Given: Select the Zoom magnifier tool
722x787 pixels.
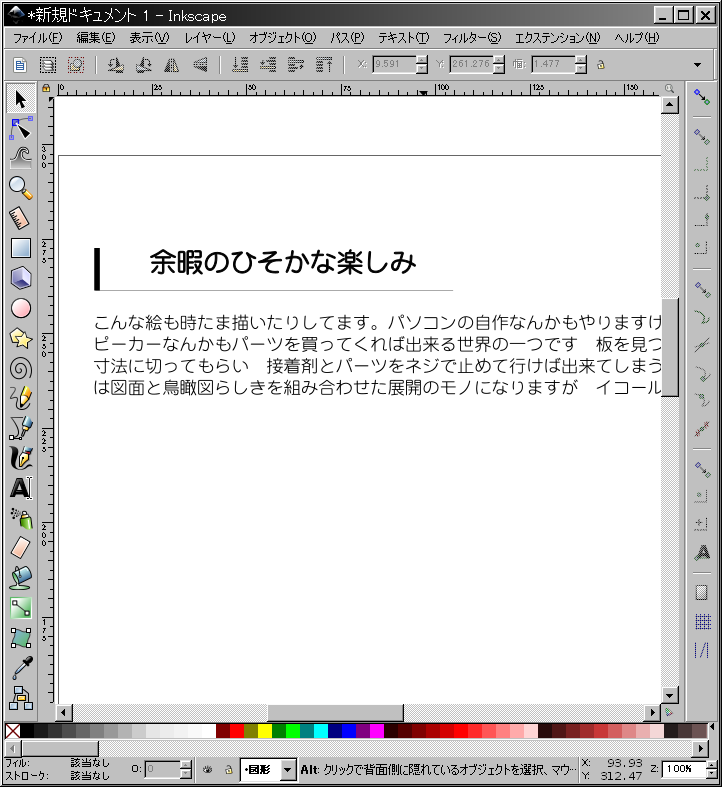Looking at the screenshot, I should pyautogui.click(x=21, y=188).
